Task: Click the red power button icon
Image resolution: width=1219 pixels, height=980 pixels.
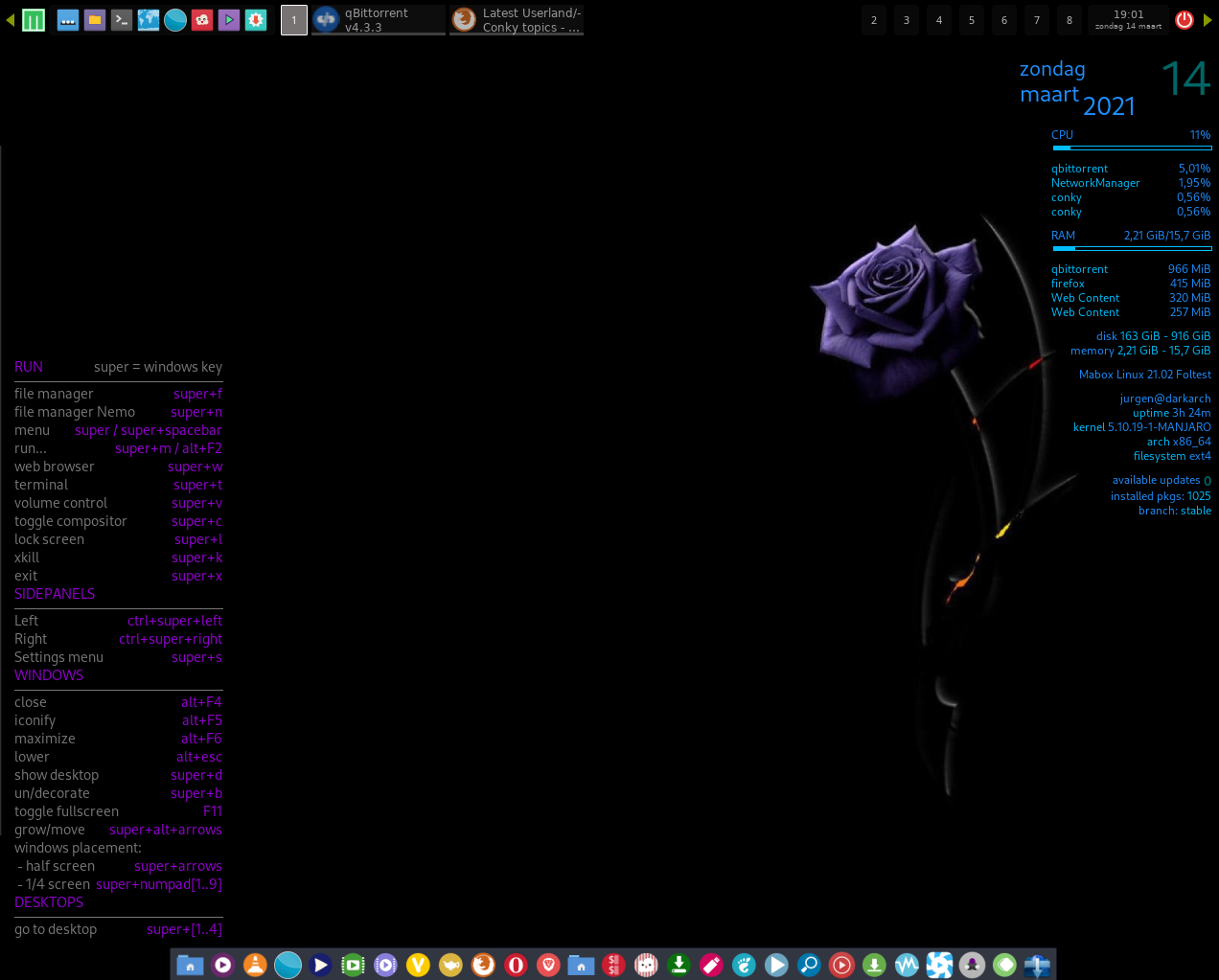Action: tap(1184, 20)
